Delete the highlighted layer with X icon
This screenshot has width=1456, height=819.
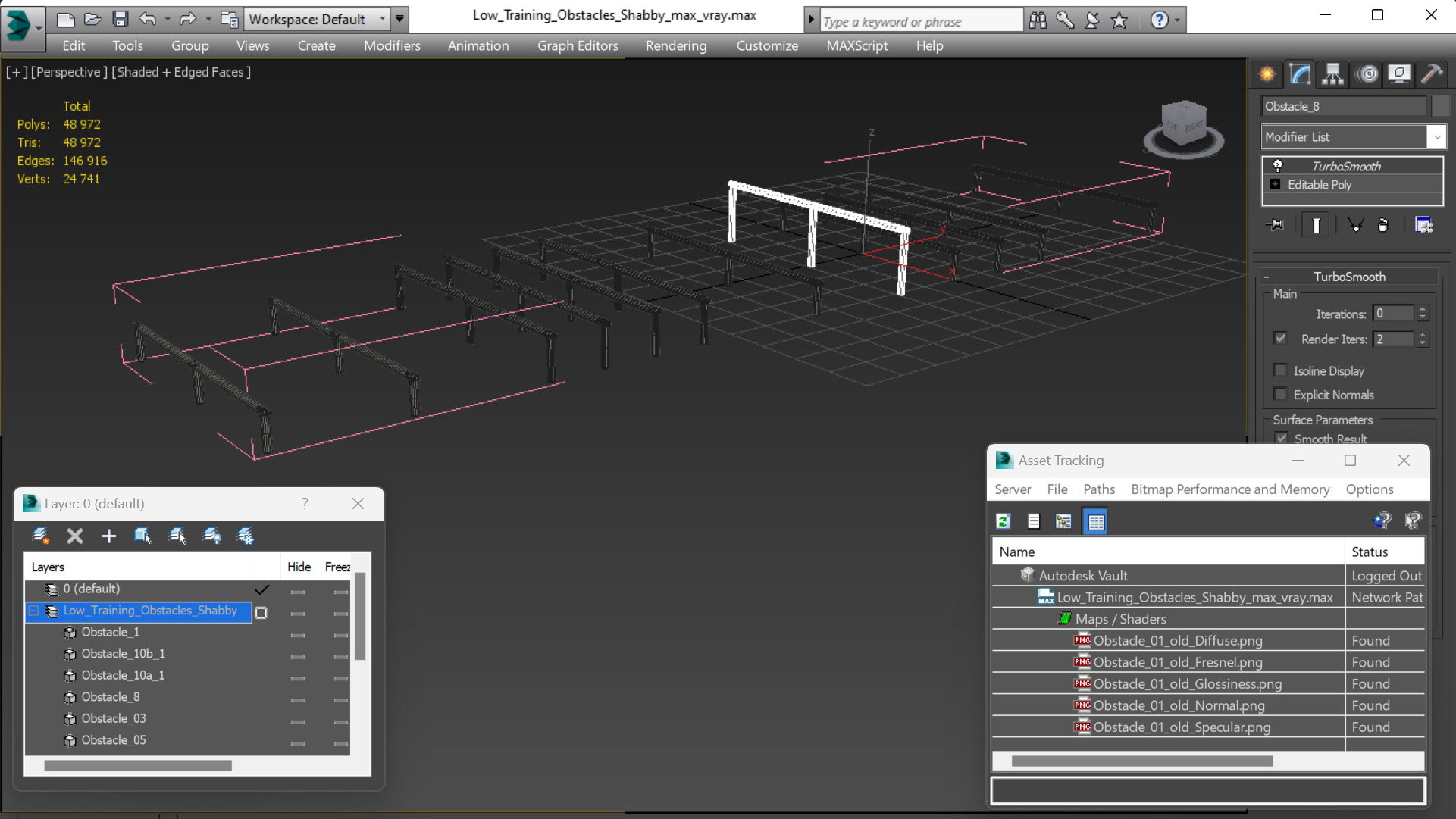[74, 536]
